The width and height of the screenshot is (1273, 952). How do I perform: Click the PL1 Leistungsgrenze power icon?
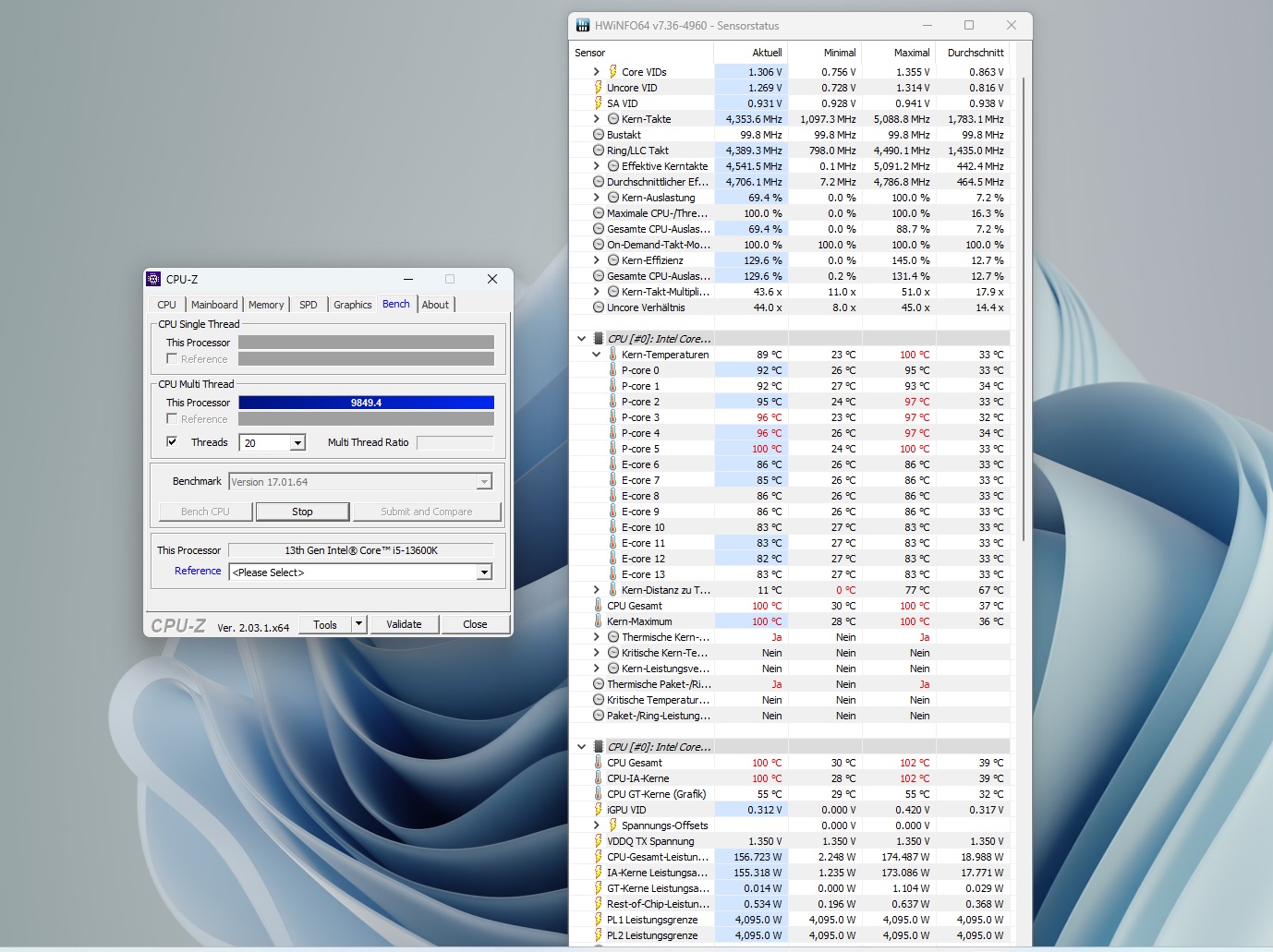[598, 919]
